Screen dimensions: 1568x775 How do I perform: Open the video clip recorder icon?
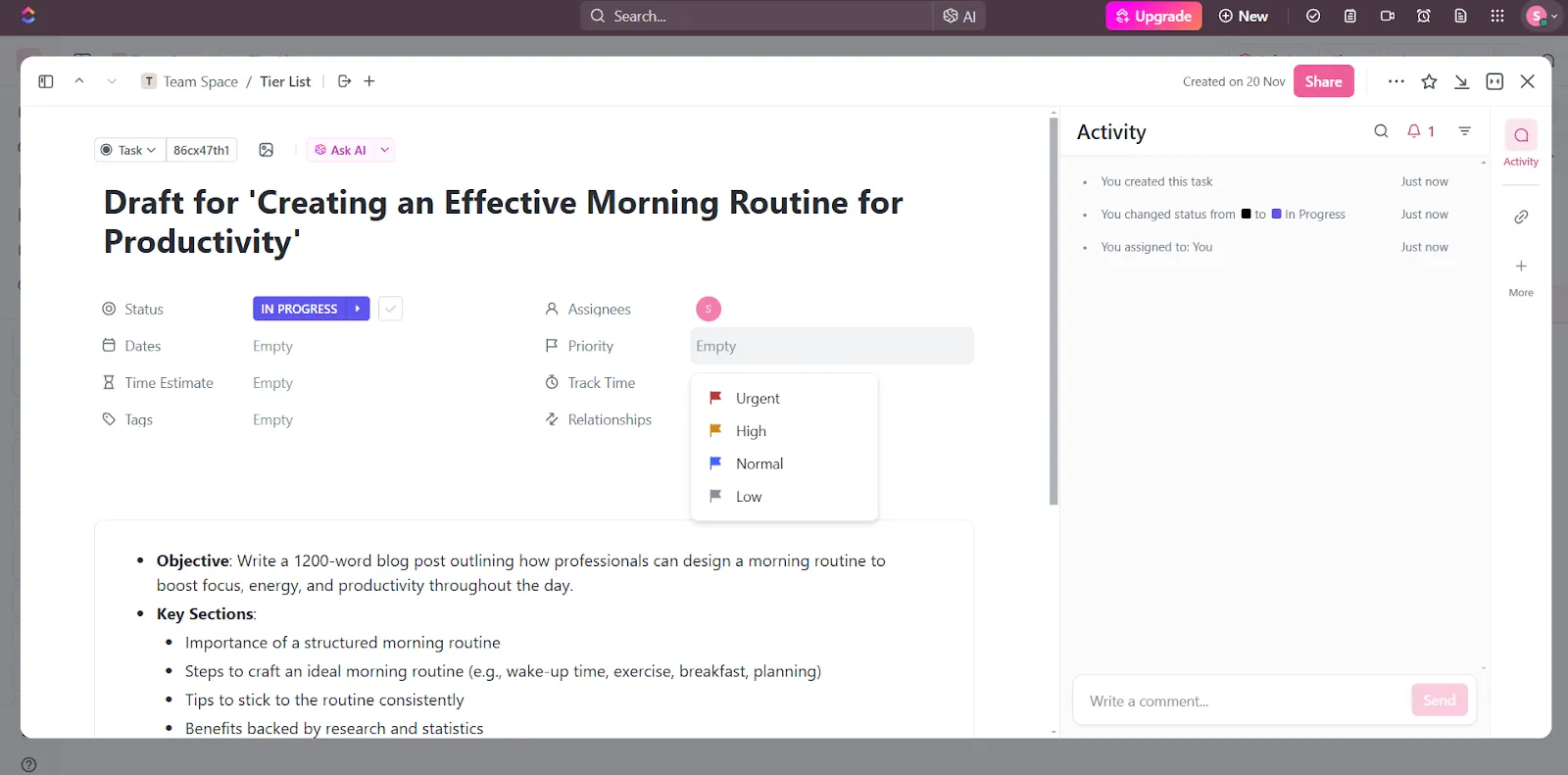(x=1387, y=16)
